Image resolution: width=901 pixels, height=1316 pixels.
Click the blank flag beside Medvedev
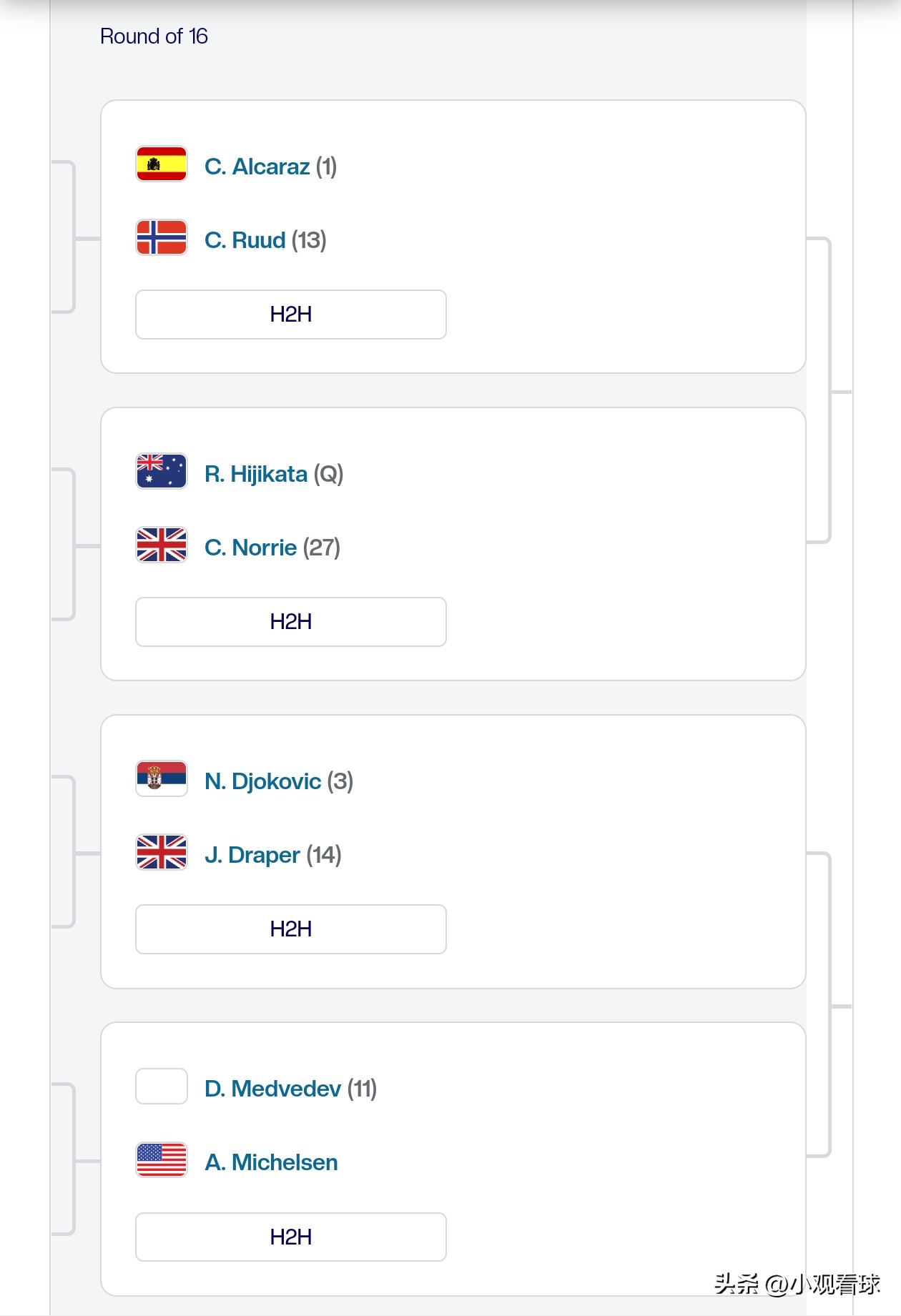(162, 1087)
